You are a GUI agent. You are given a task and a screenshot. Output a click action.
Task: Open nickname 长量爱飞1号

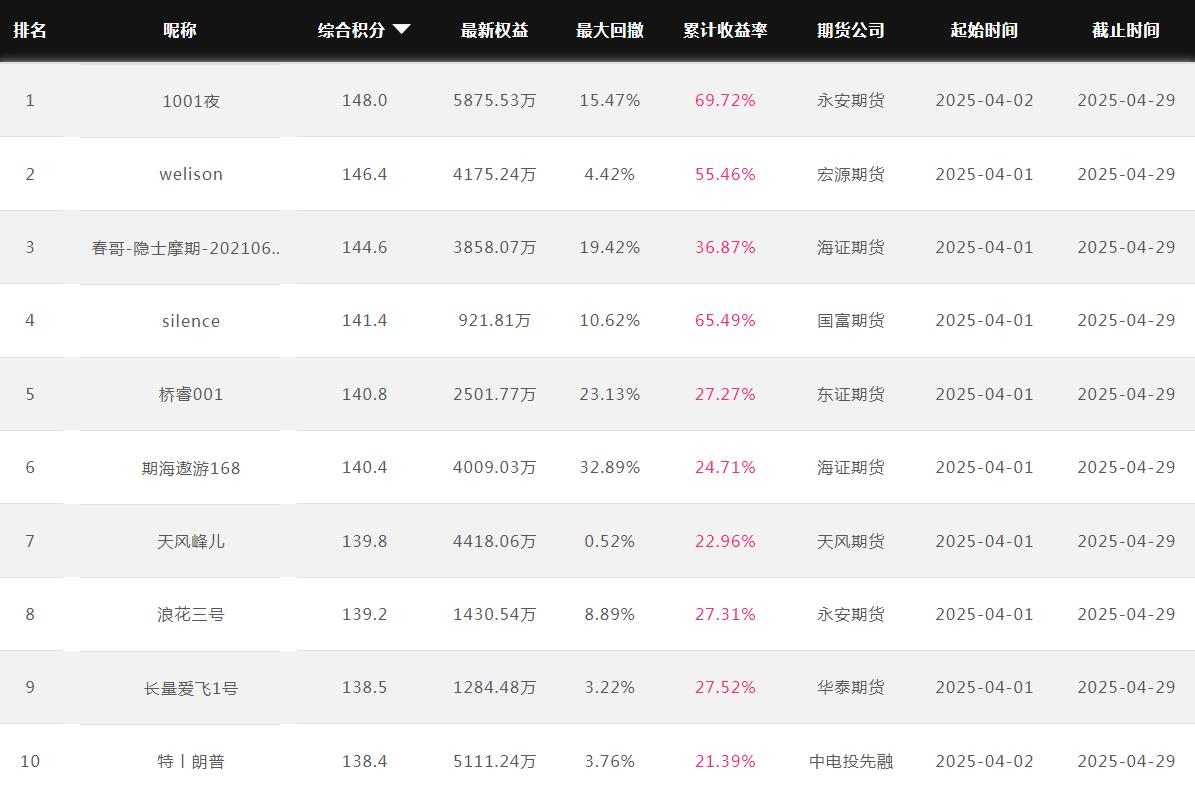(191, 688)
